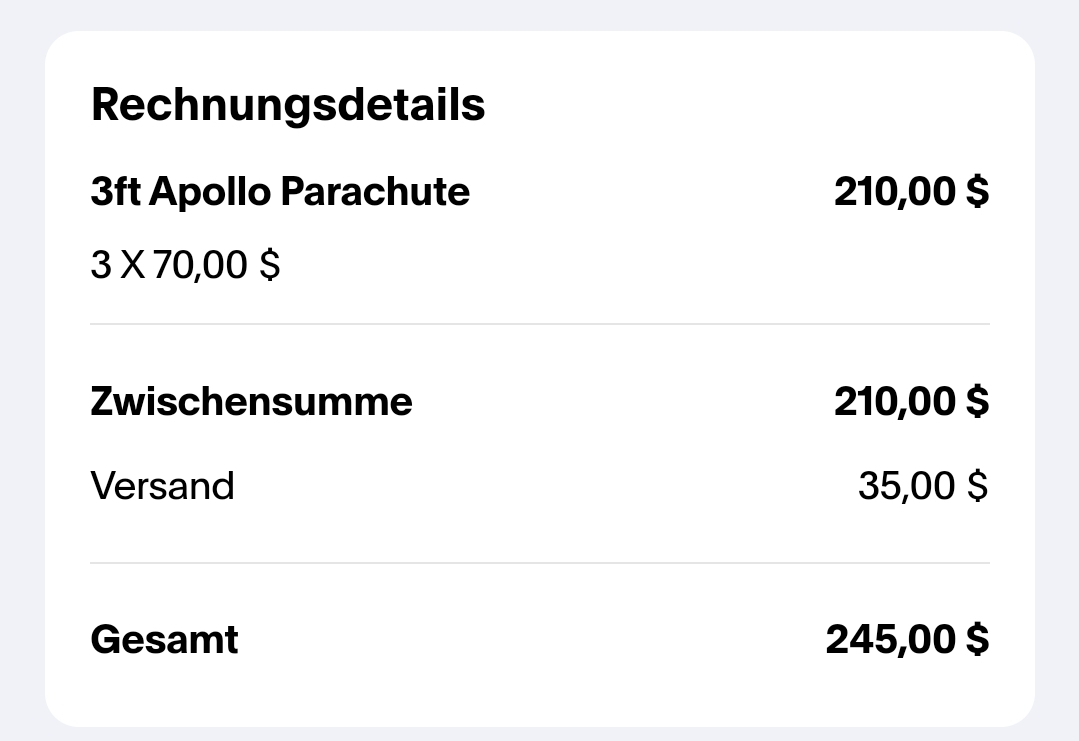1079x741 pixels.
Task: Click the Zwischensumme amount 210,00 $
Action: [x=911, y=401]
